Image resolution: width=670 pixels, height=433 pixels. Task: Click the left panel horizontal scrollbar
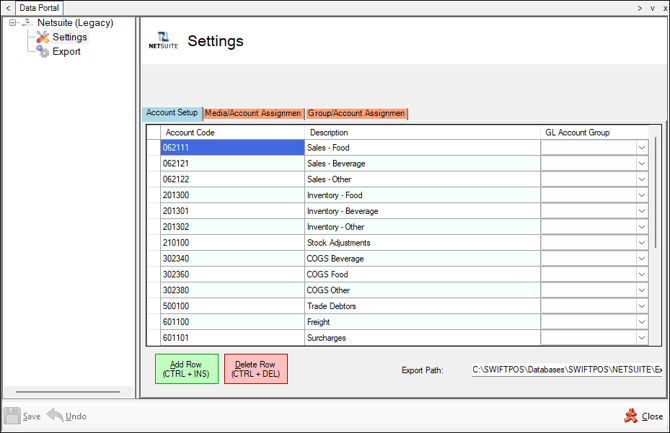pos(68,392)
